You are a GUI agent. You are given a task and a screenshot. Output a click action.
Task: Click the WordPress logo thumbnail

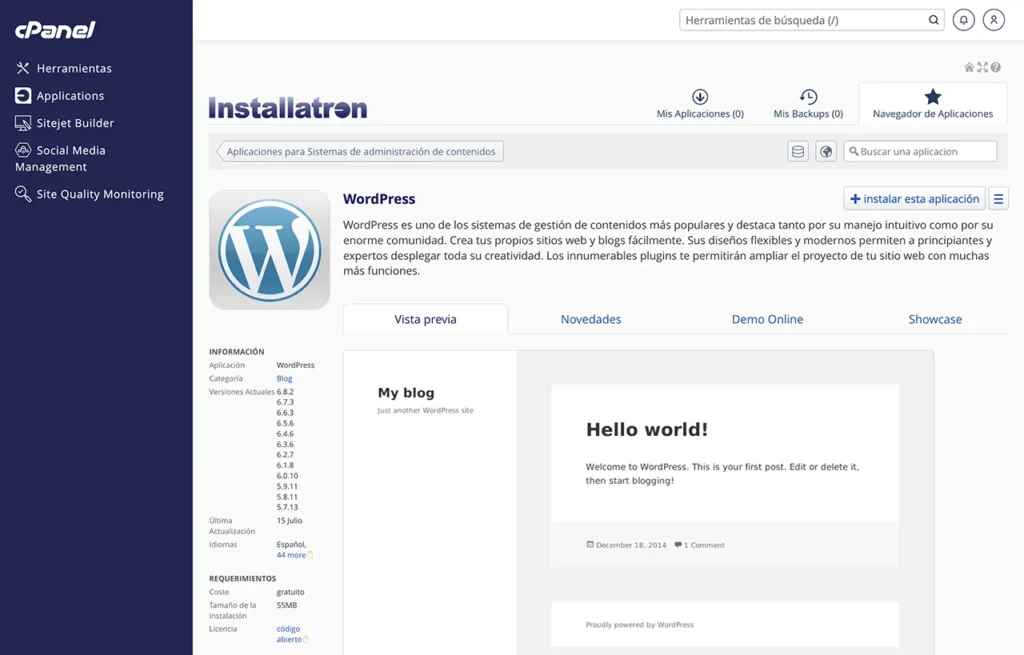click(x=268, y=248)
